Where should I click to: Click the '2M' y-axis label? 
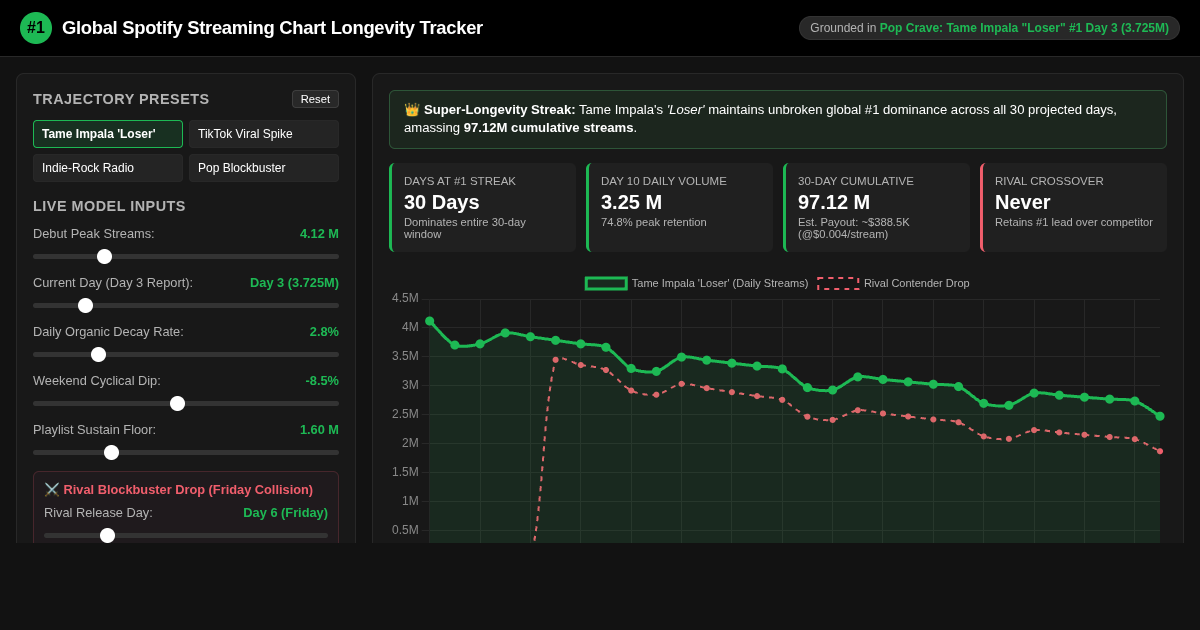tap(410, 443)
